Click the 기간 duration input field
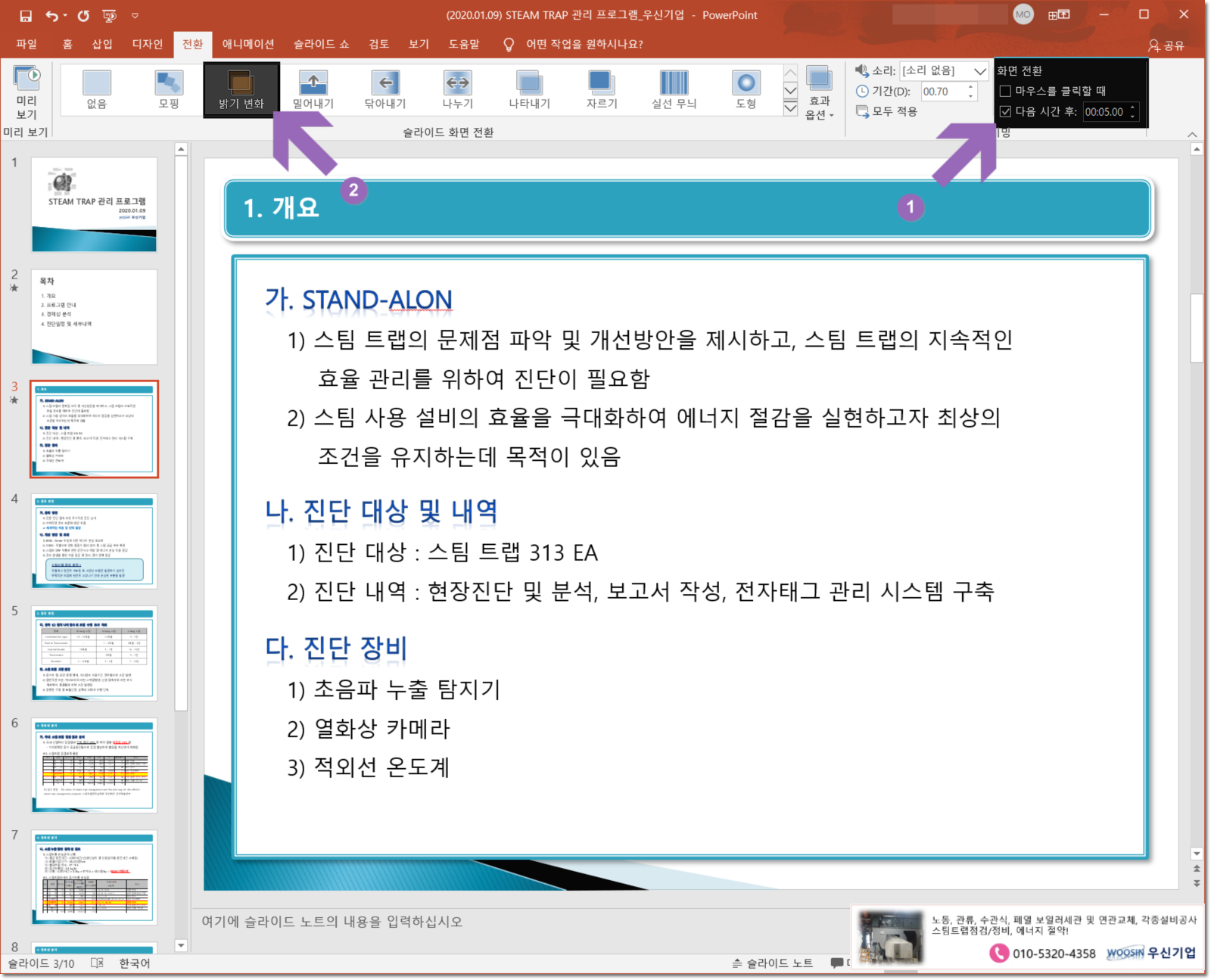Viewport: 1211px width, 980px height. pos(943,91)
